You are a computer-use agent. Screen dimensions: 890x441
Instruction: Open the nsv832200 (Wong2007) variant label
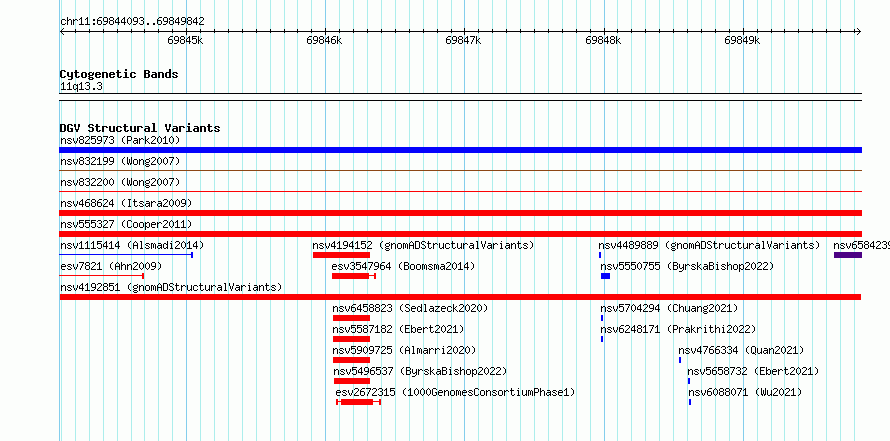(120, 182)
